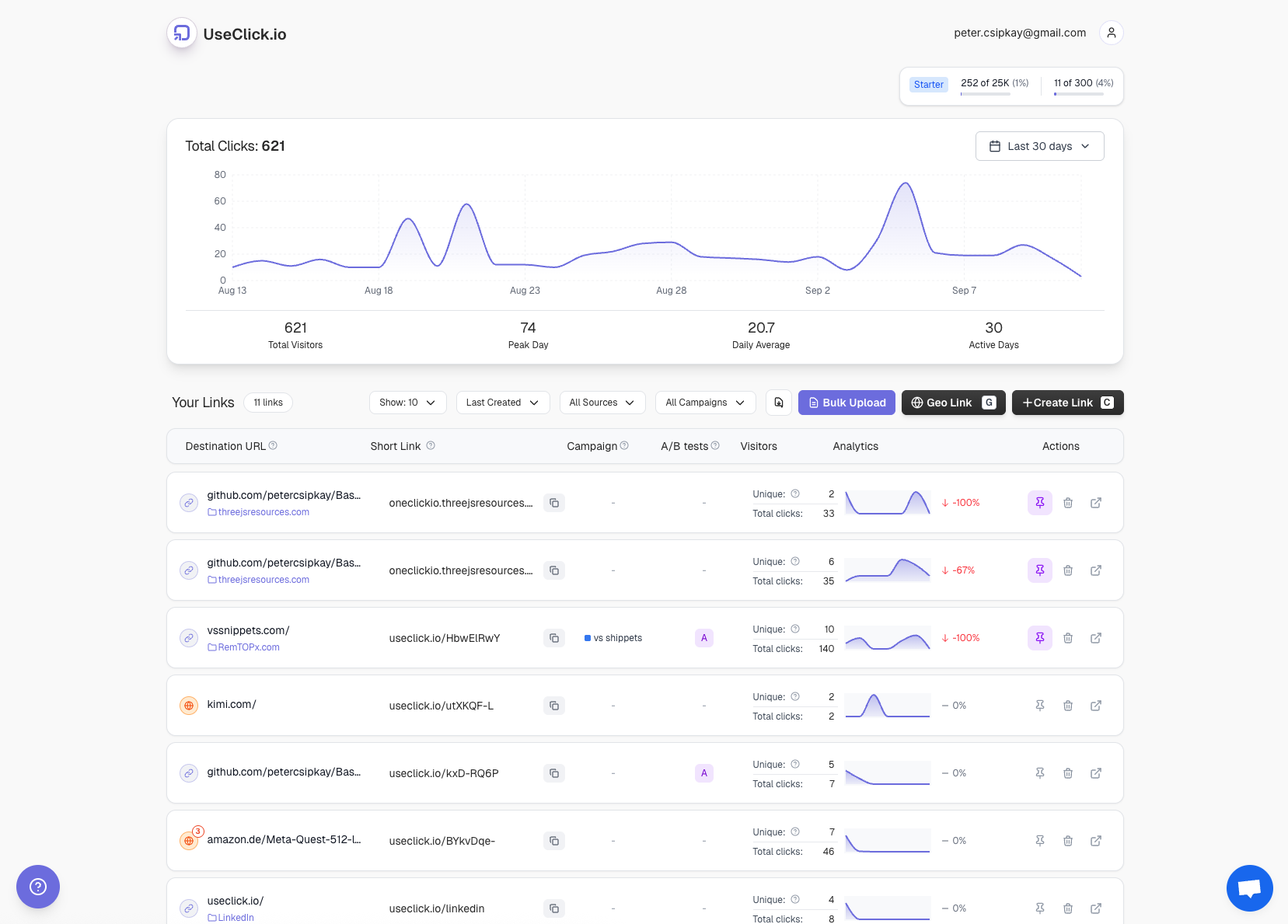Click the A/B test badge on vssnippets row
Image resolution: width=1288 pixels, height=924 pixels.
tap(703, 638)
